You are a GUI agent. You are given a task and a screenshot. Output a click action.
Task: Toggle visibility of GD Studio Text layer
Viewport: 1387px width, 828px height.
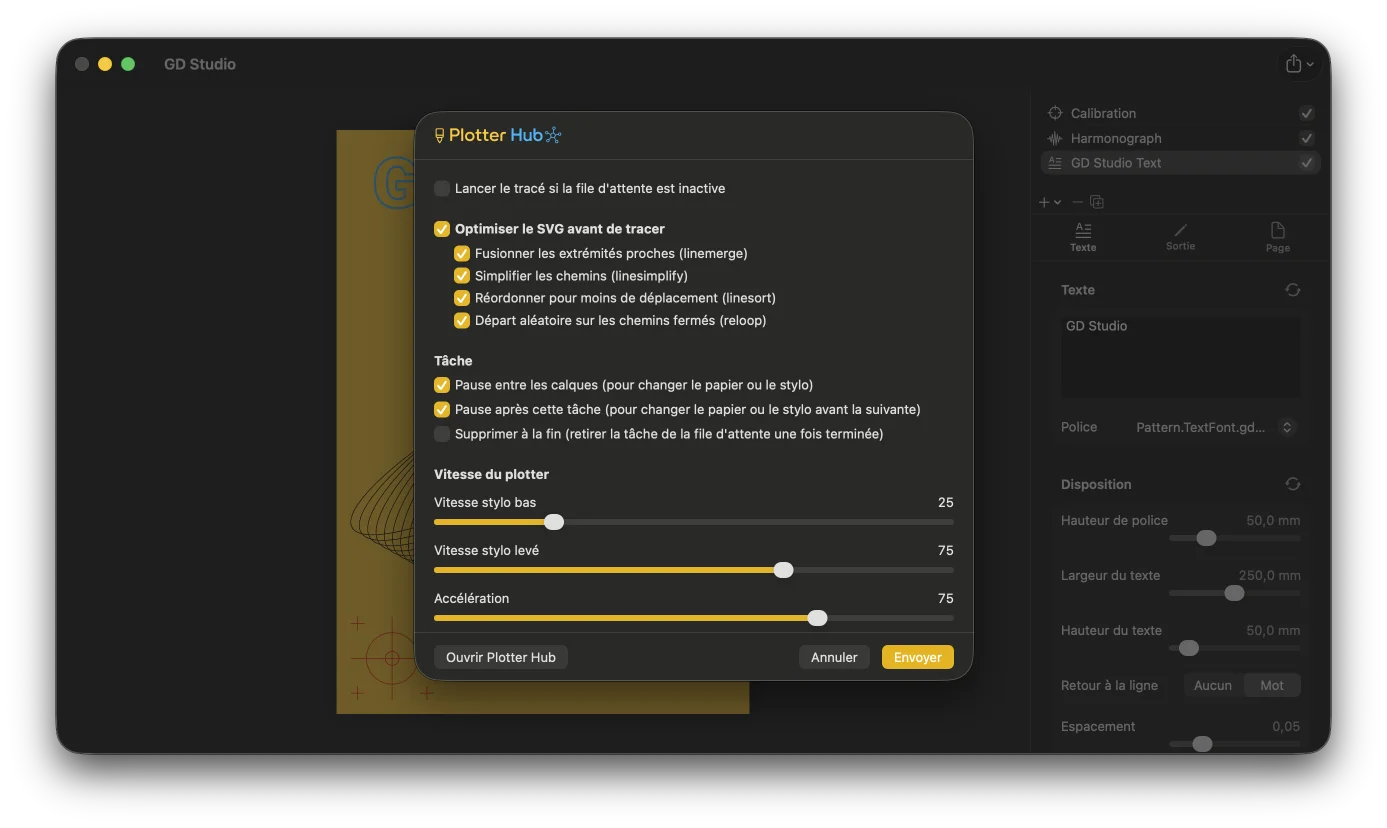(1307, 163)
